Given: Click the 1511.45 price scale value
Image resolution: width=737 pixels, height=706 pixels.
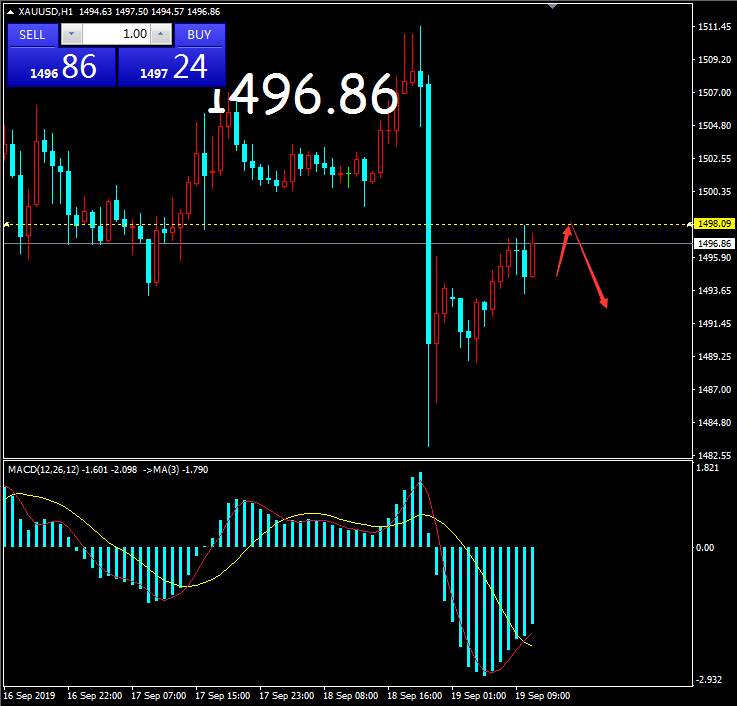Looking at the screenshot, I should (x=714, y=27).
